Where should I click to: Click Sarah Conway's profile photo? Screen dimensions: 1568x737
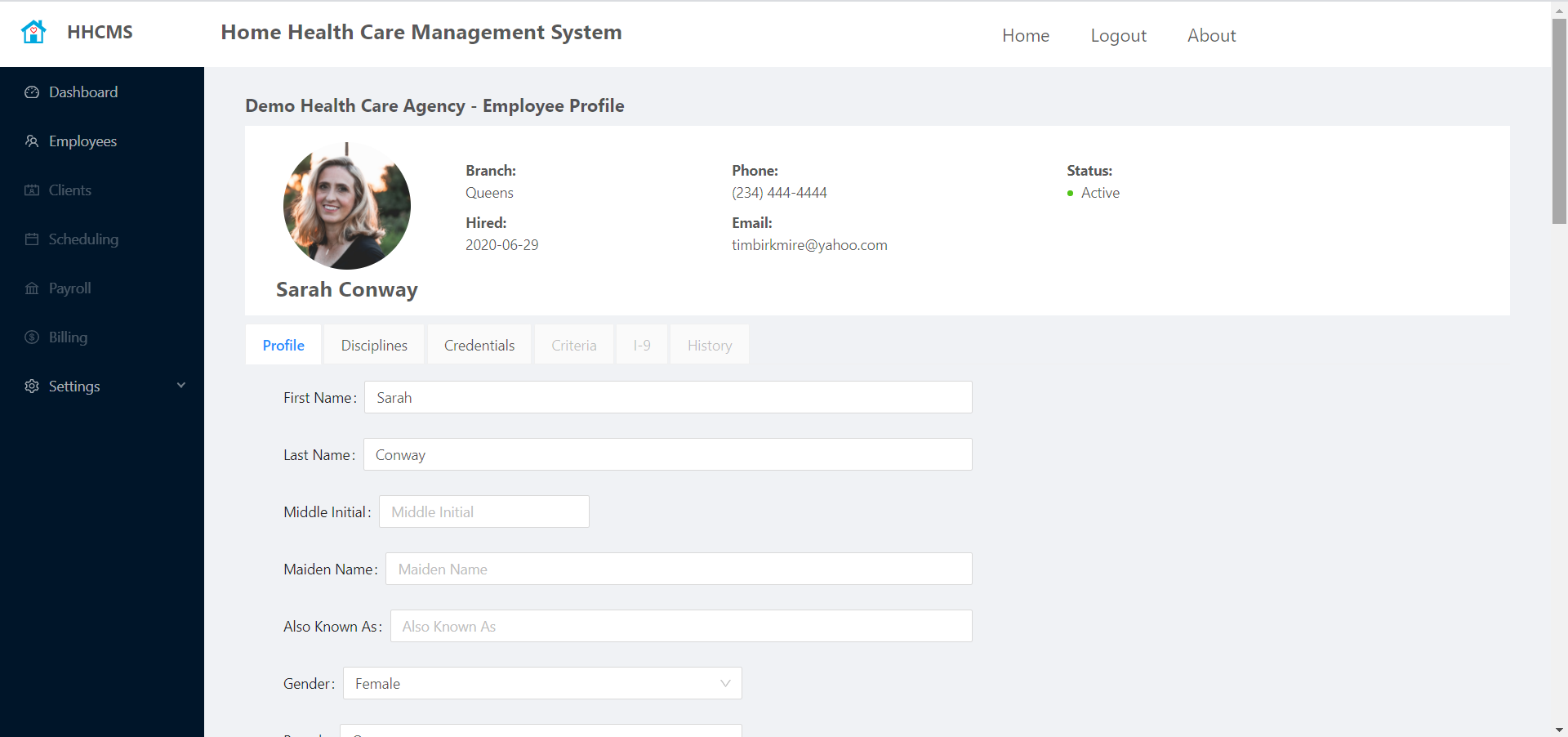347,206
